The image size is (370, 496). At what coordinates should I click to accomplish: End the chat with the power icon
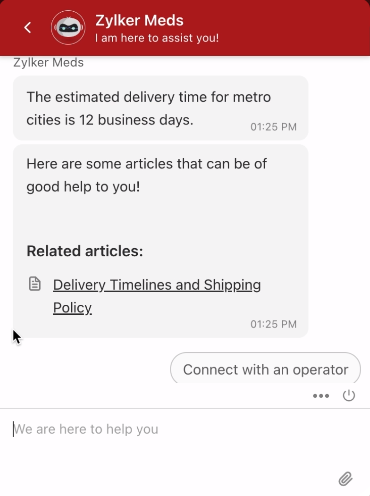click(349, 396)
